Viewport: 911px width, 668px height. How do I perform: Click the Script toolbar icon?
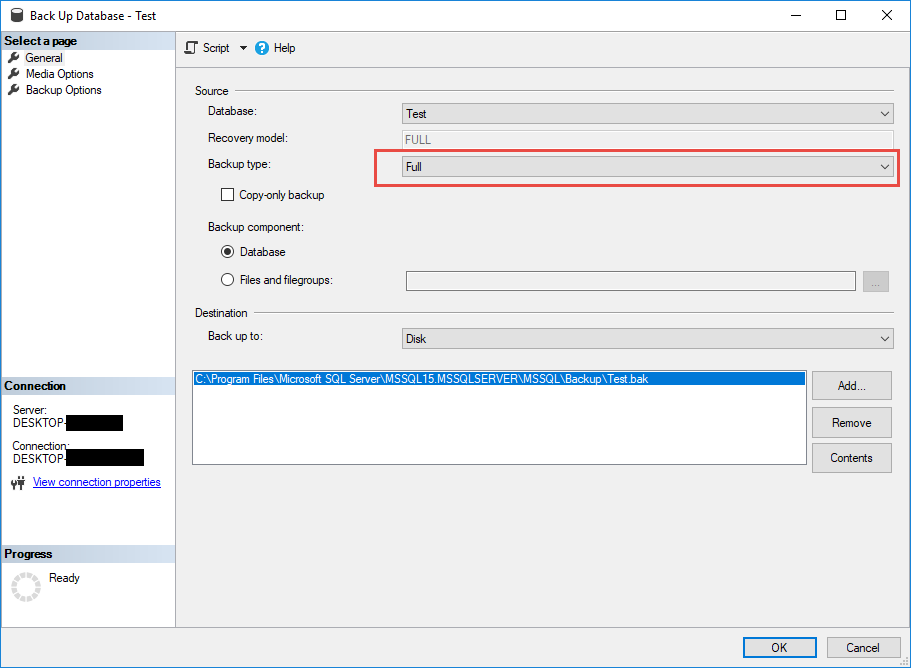pos(192,48)
